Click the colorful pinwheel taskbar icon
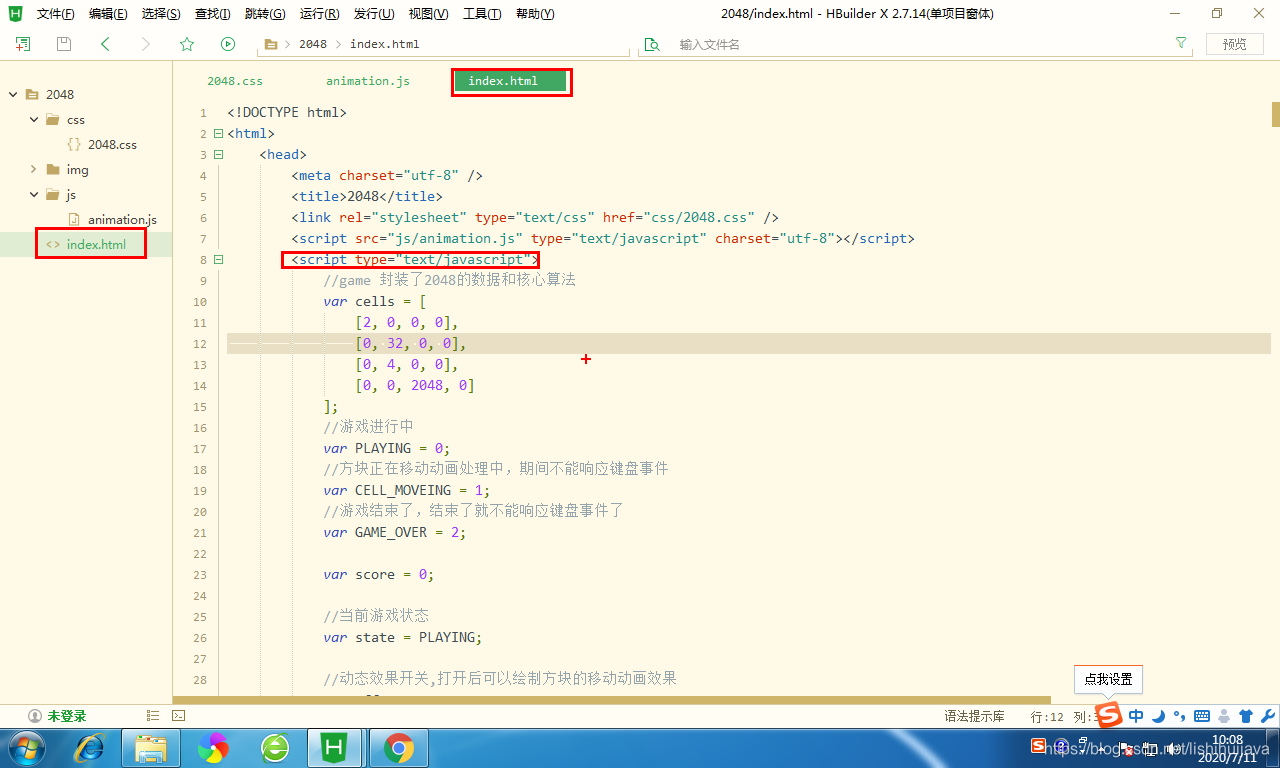The width and height of the screenshot is (1280, 768). [213, 748]
